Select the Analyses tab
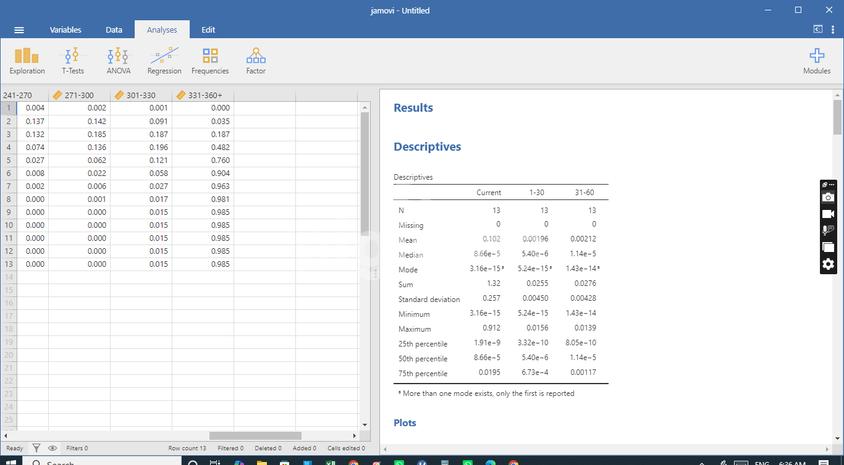844x465 pixels. 161,30
